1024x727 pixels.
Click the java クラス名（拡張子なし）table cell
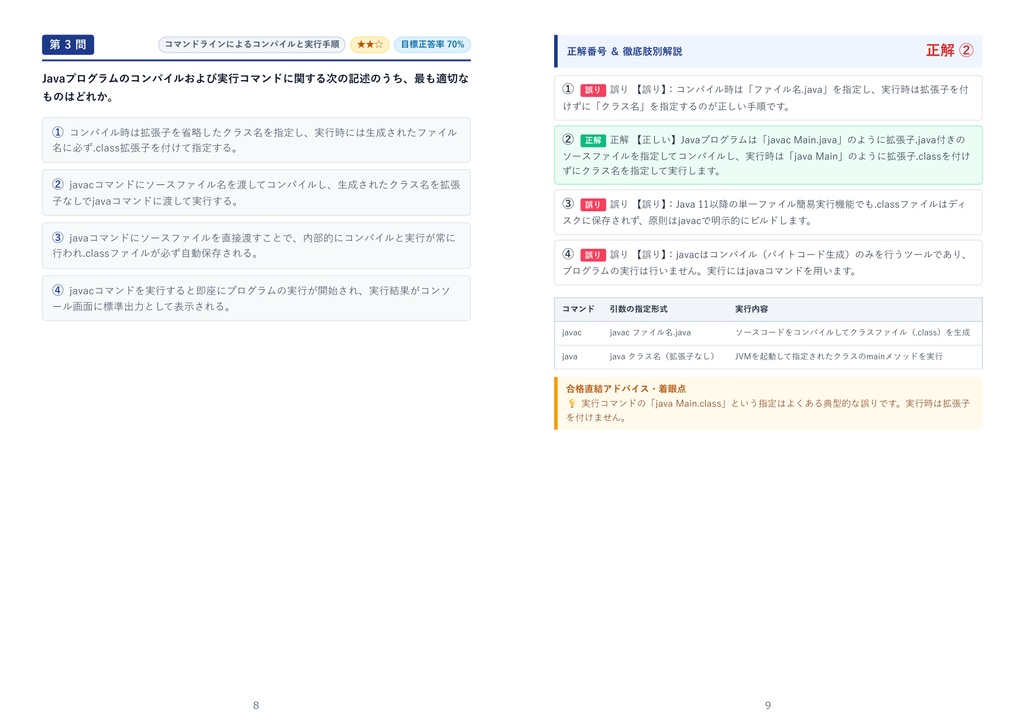click(x=662, y=357)
